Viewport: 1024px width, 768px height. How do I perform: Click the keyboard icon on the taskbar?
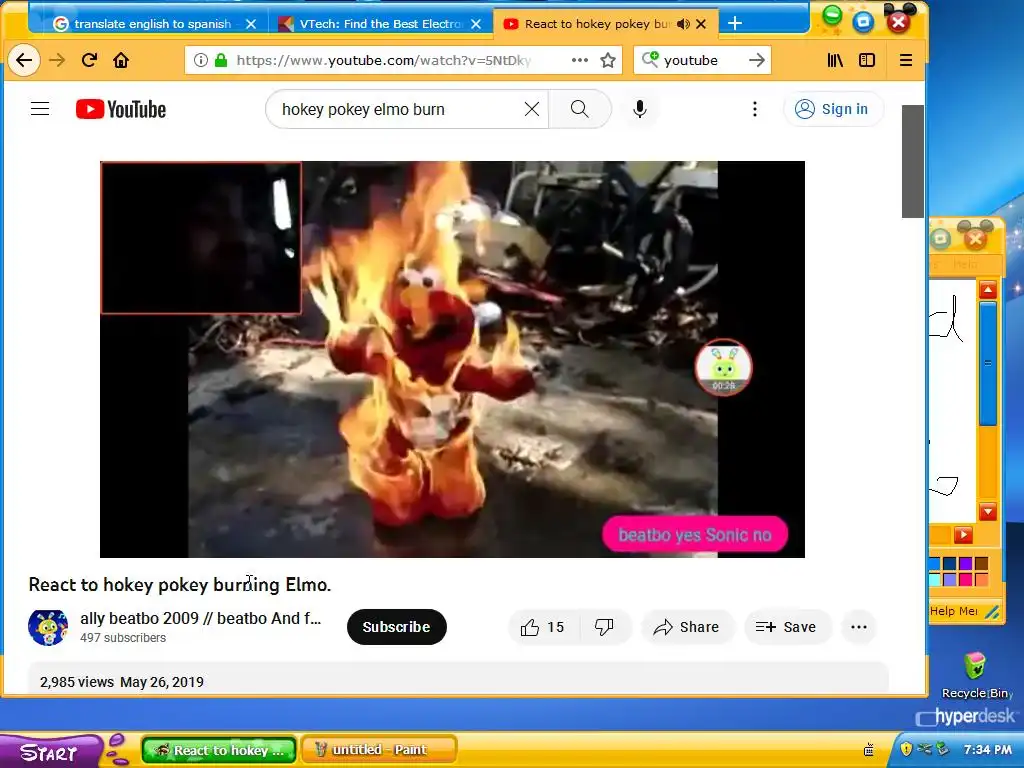click(869, 750)
